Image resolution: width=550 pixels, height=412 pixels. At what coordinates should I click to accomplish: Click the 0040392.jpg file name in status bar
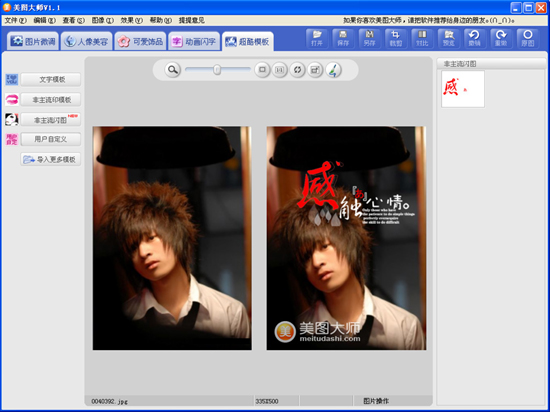tap(109, 401)
